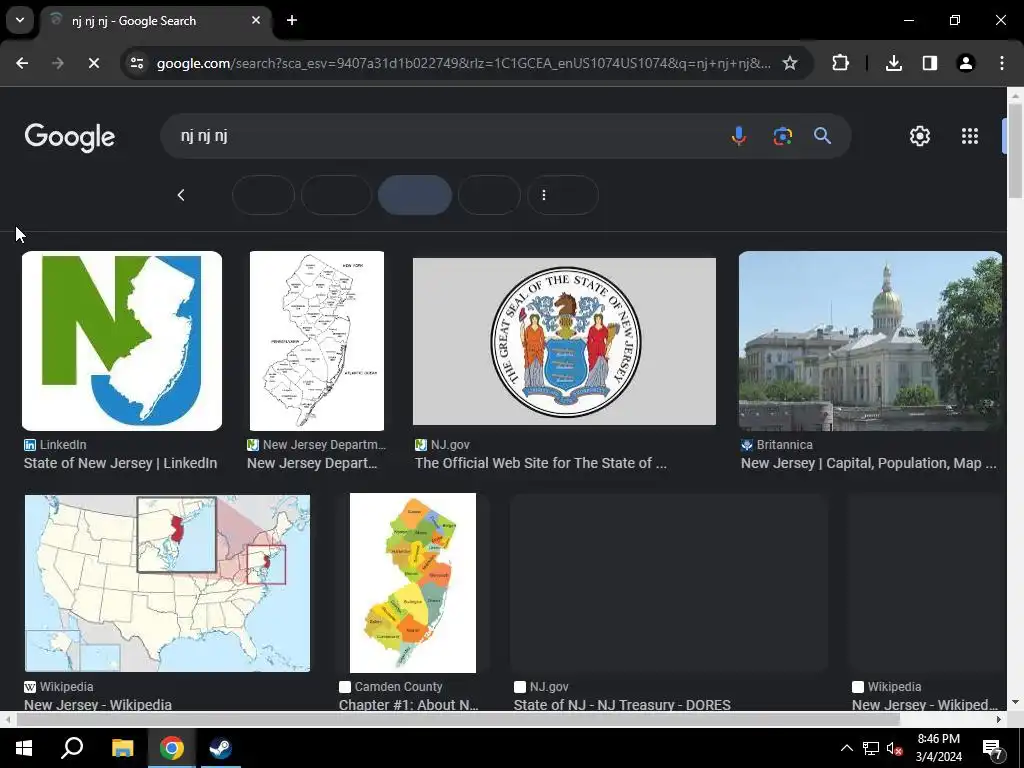1024x768 pixels.
Task: Open Google quick settings gear
Action: pos(920,136)
